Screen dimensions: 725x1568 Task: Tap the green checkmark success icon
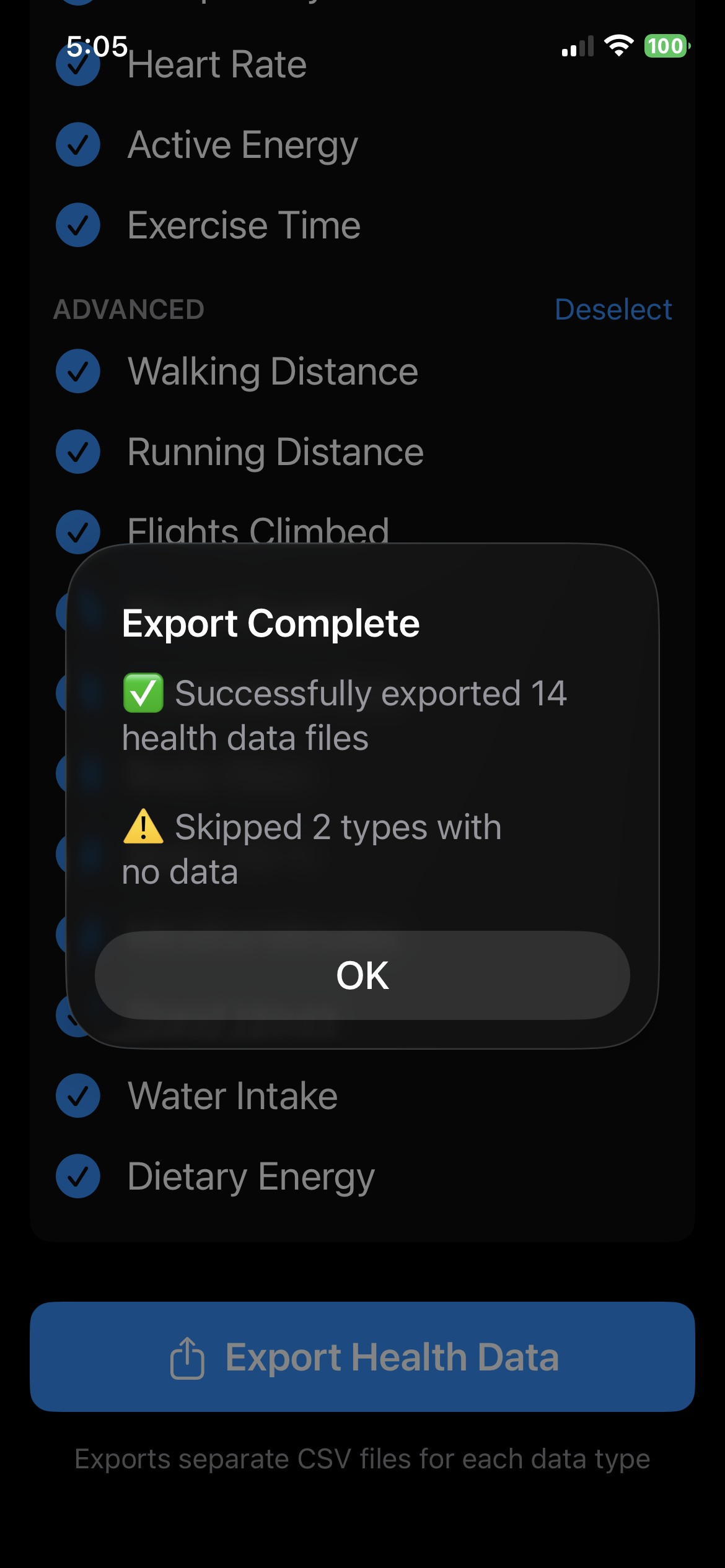pos(143,693)
